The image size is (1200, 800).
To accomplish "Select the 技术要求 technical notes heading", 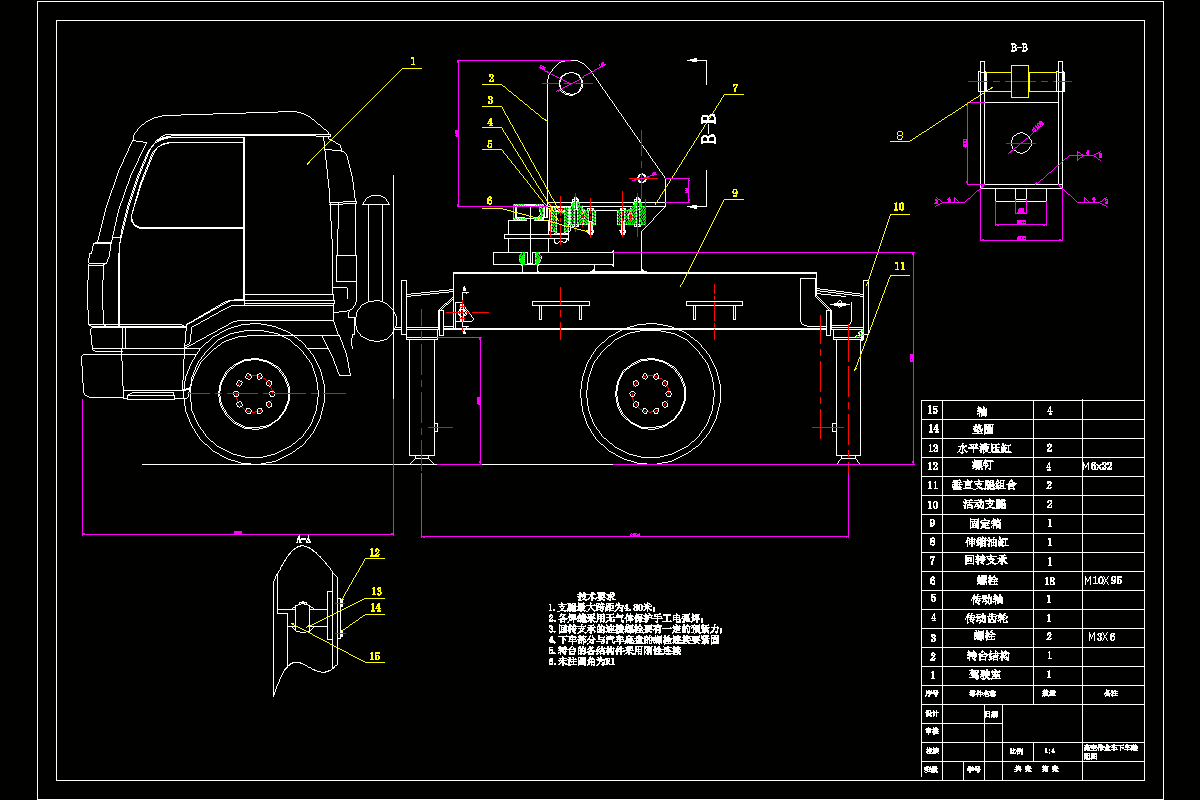I will 596,596.
